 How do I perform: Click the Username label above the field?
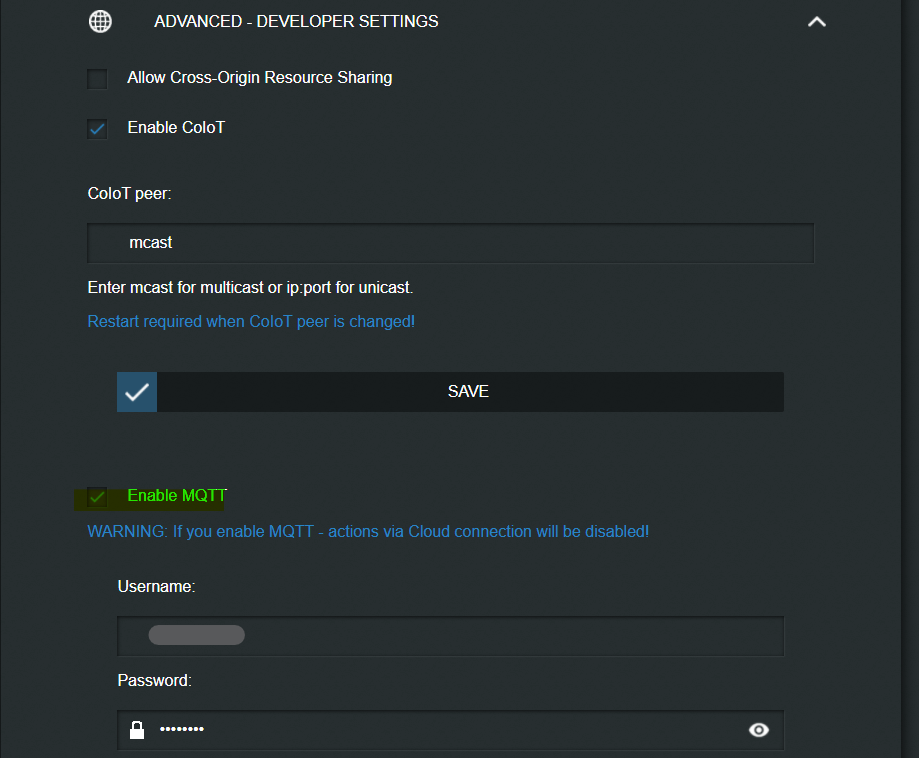(156, 587)
